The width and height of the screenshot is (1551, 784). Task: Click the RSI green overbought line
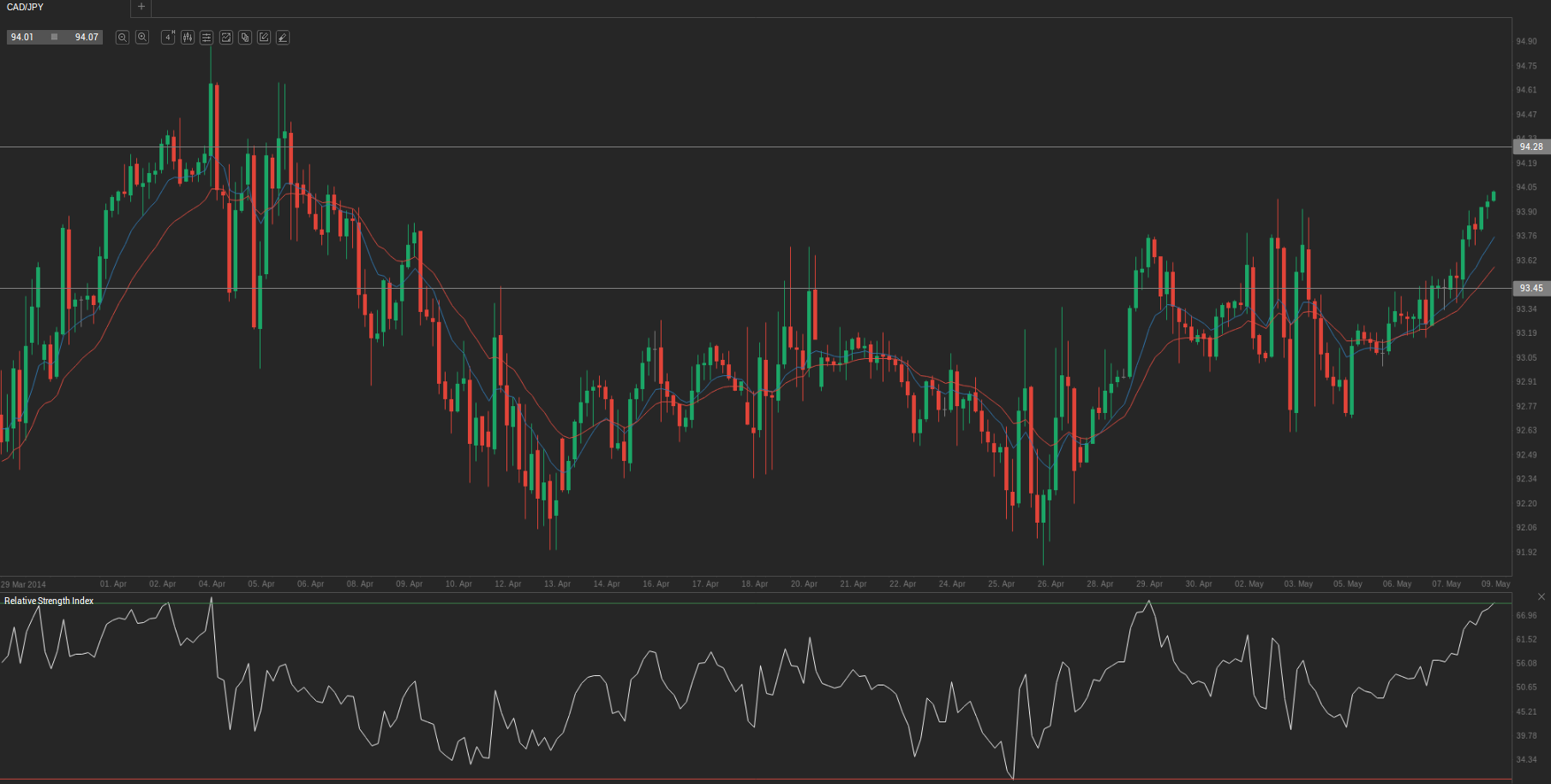[x=771, y=603]
